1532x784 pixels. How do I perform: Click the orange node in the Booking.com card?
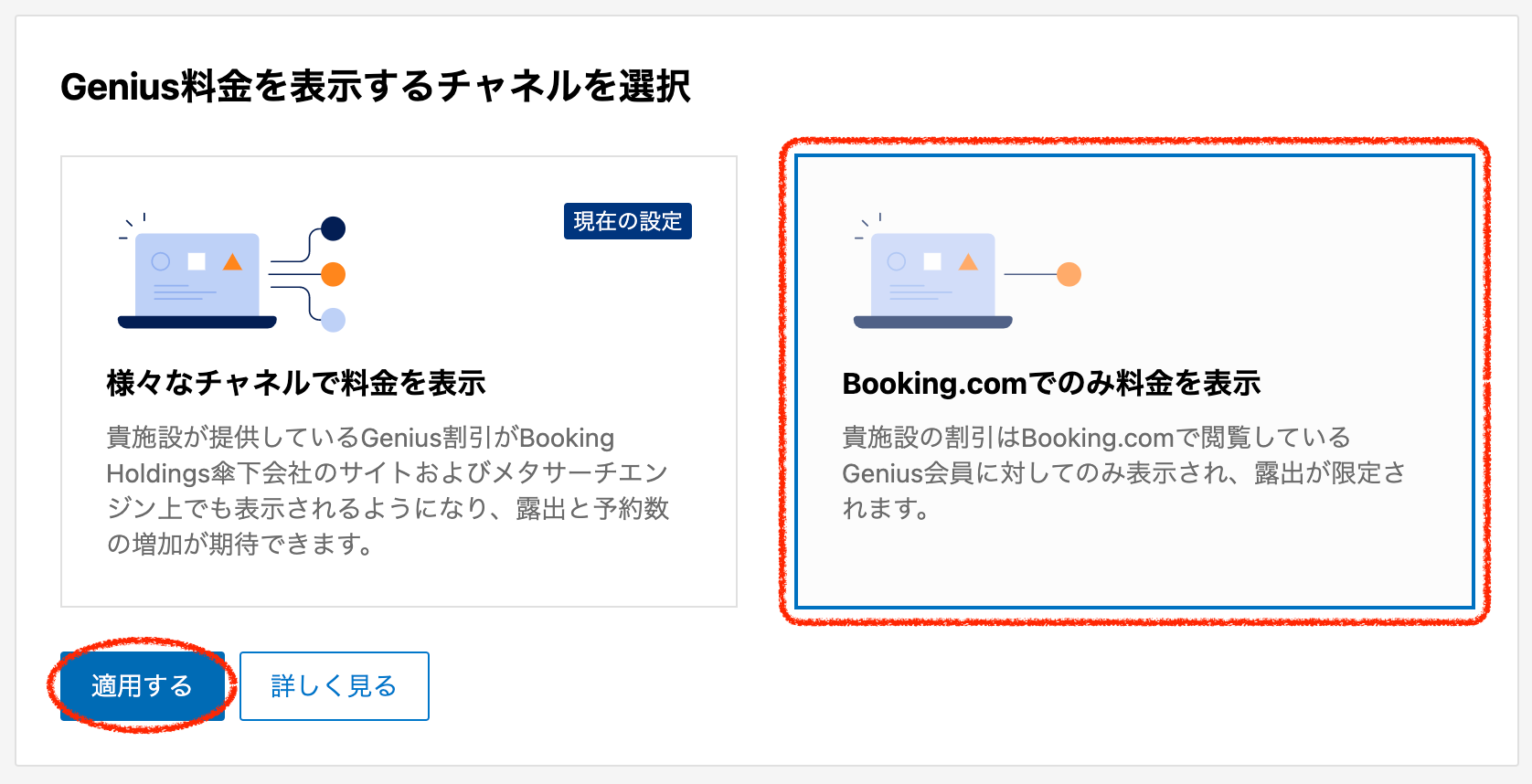[x=1069, y=274]
